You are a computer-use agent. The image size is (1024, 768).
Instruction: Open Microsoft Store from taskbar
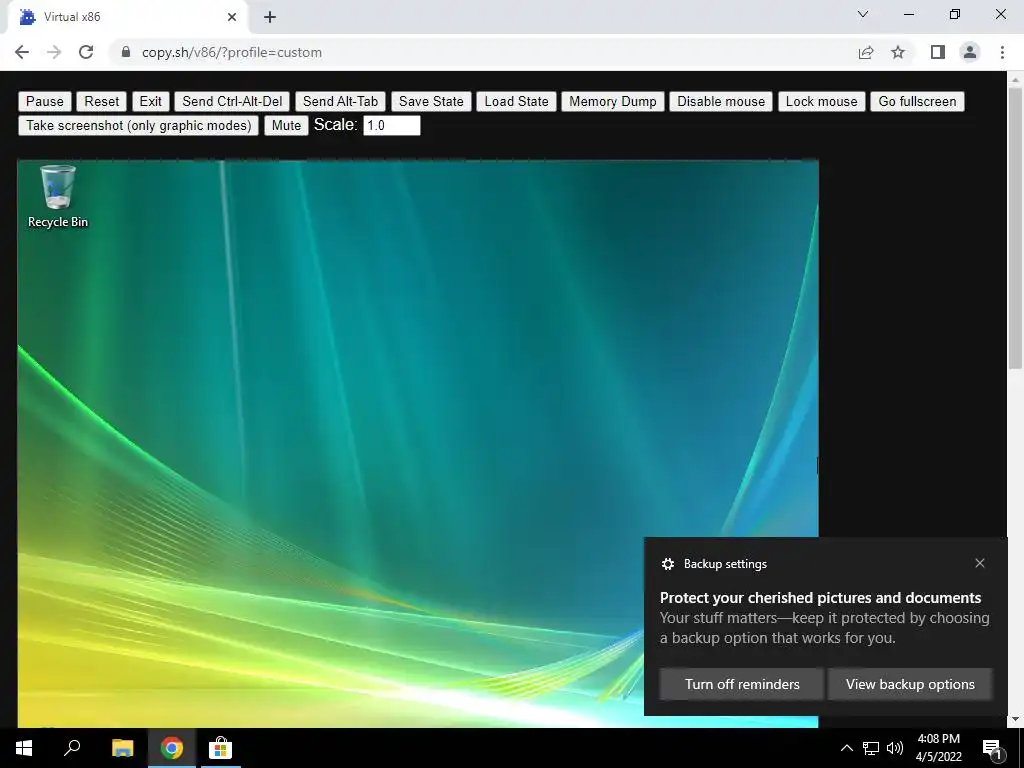[220, 748]
